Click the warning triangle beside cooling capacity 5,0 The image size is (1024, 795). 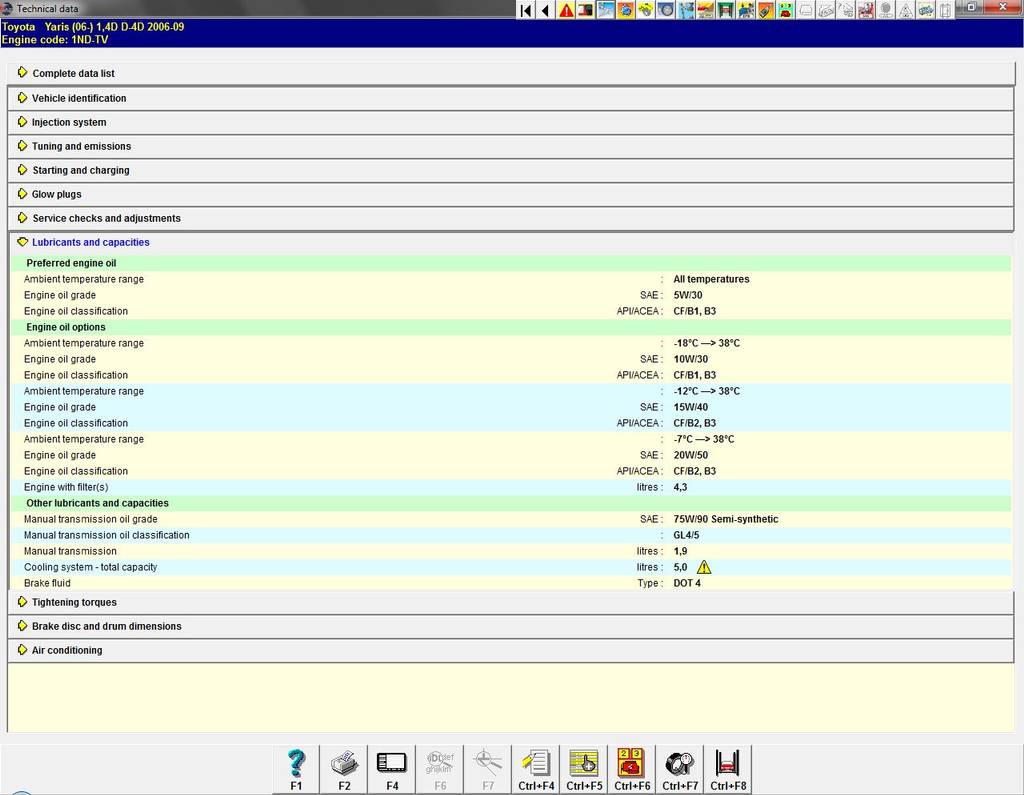704,567
